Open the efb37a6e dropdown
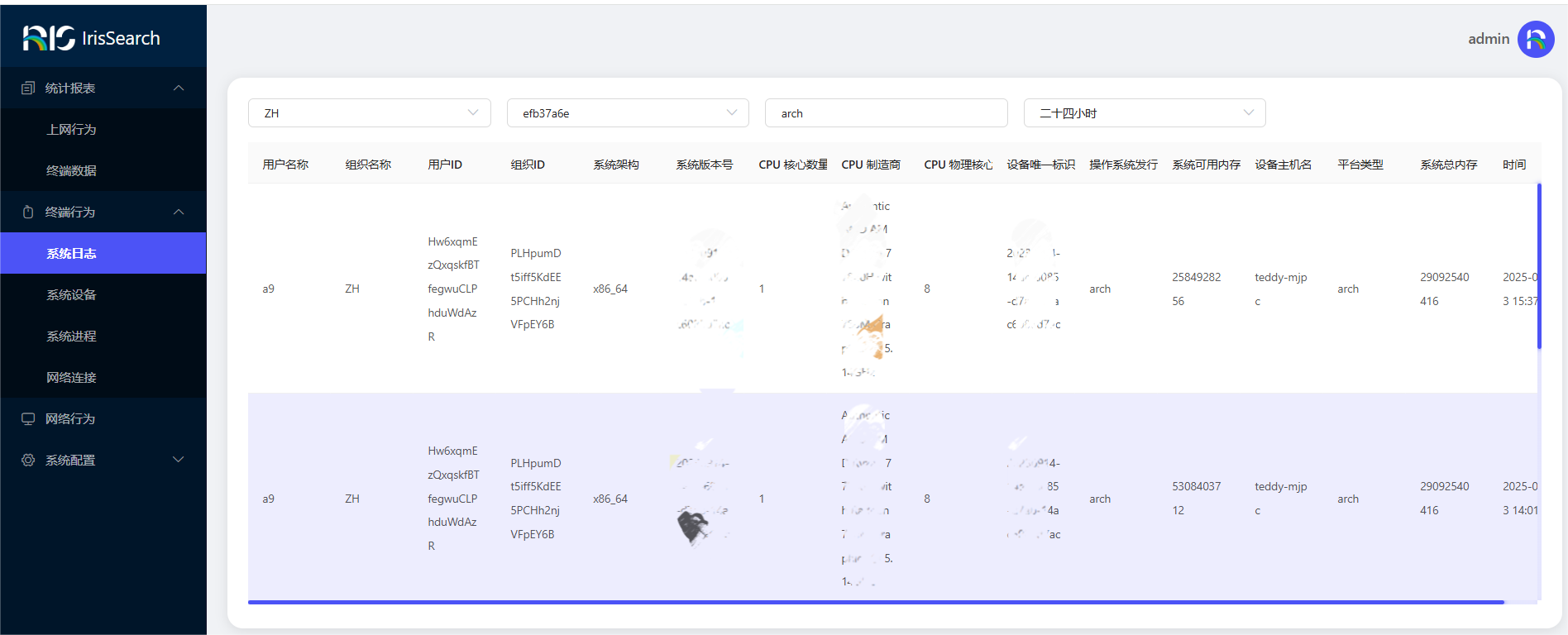The height and width of the screenshot is (635, 1568). [x=628, y=113]
